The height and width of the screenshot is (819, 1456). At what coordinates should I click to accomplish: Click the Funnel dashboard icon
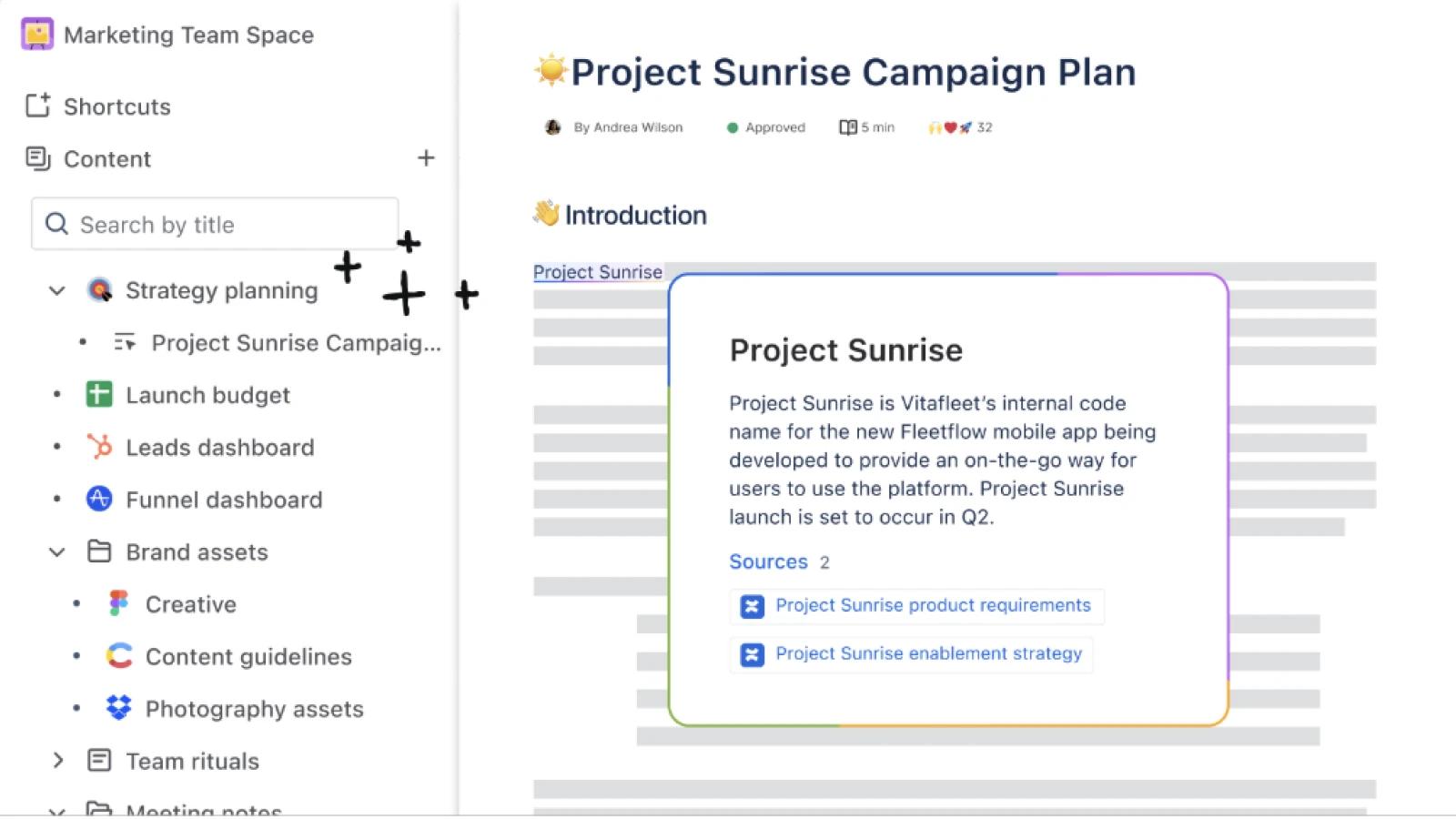pos(99,499)
